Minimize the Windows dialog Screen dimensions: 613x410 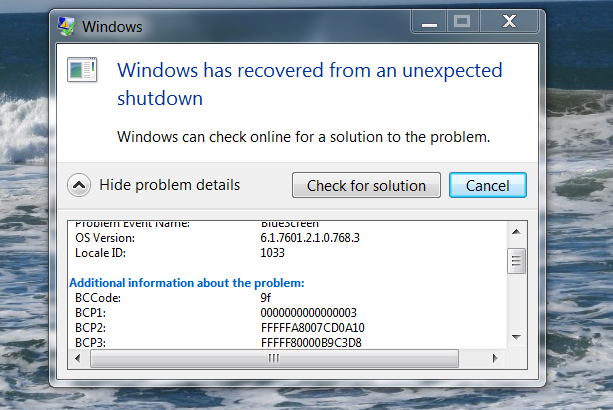[x=429, y=22]
